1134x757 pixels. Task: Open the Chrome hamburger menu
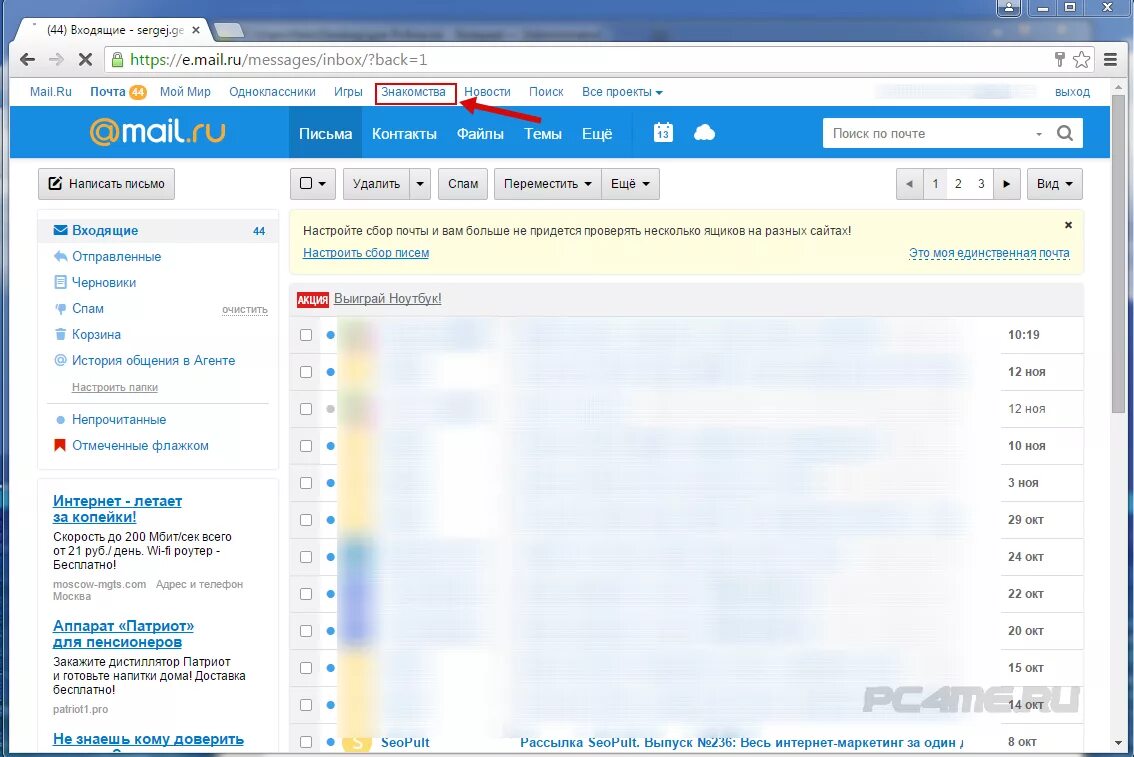1111,60
